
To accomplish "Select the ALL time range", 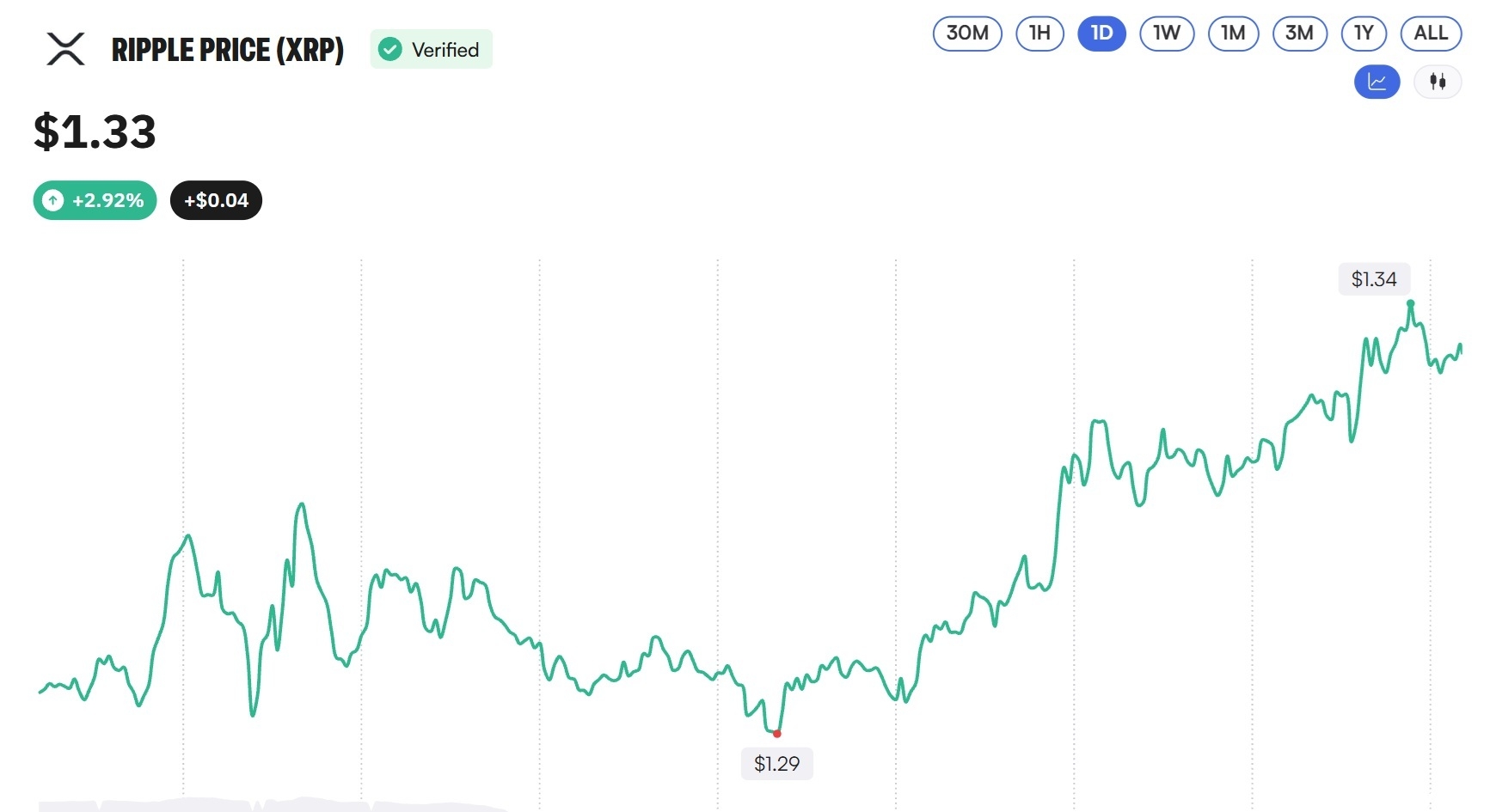I will point(1431,34).
